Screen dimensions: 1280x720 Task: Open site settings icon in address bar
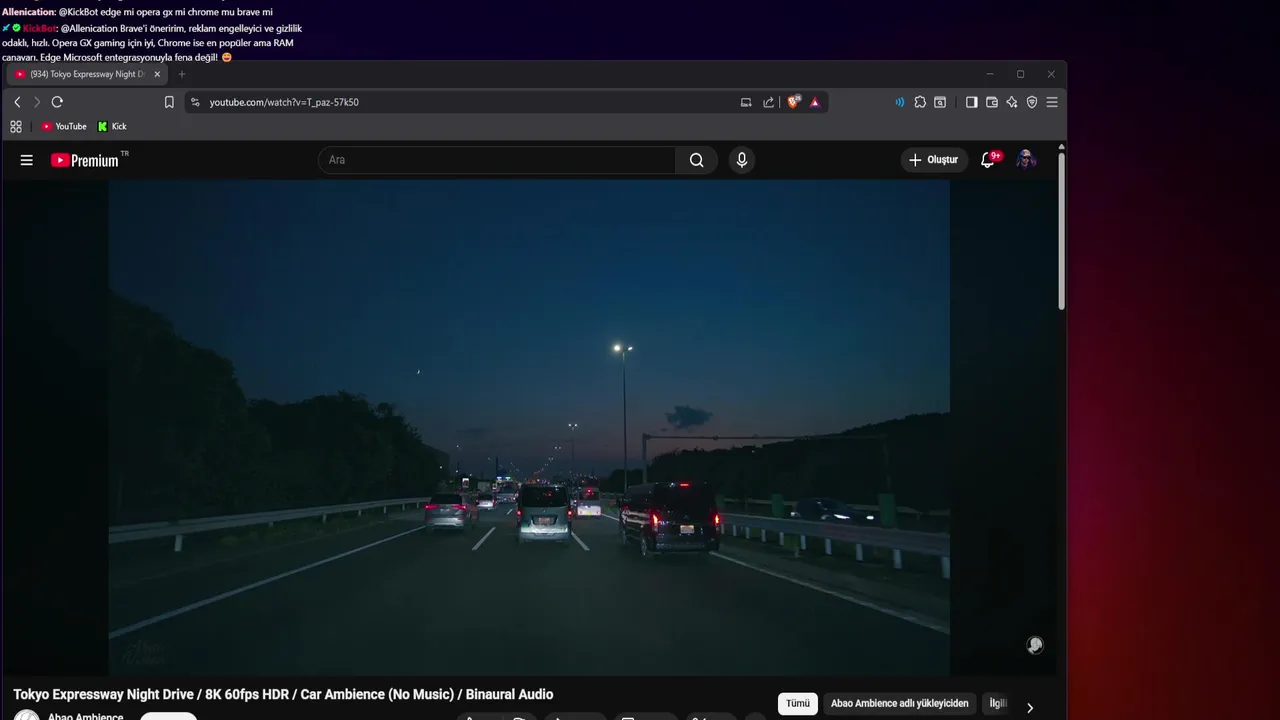(195, 102)
